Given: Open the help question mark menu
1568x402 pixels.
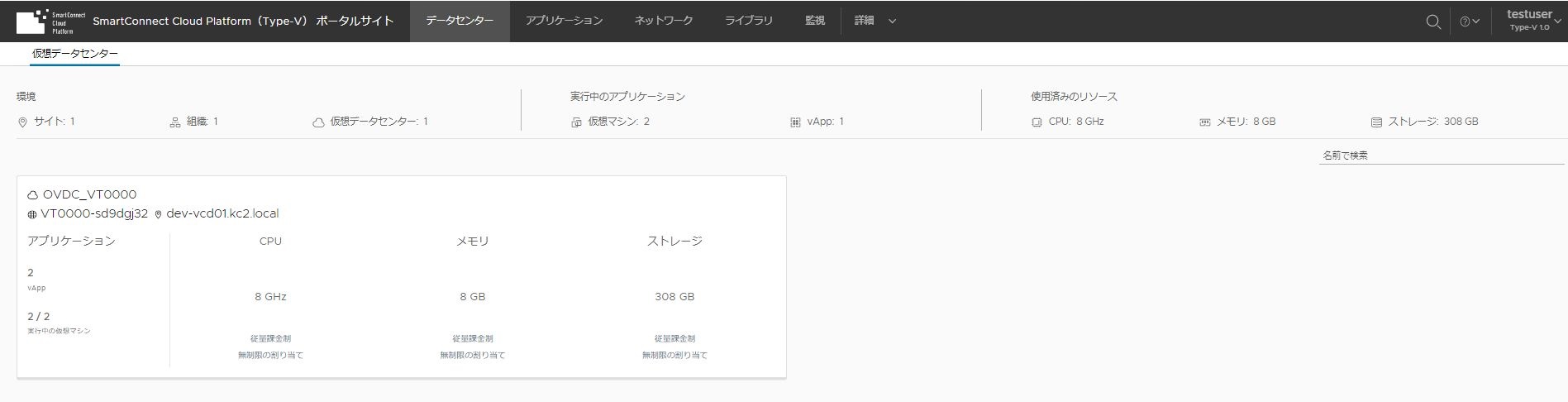Looking at the screenshot, I should point(1469,22).
